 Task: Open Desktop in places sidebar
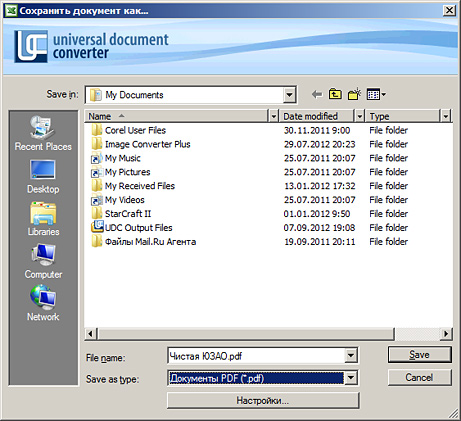43,177
